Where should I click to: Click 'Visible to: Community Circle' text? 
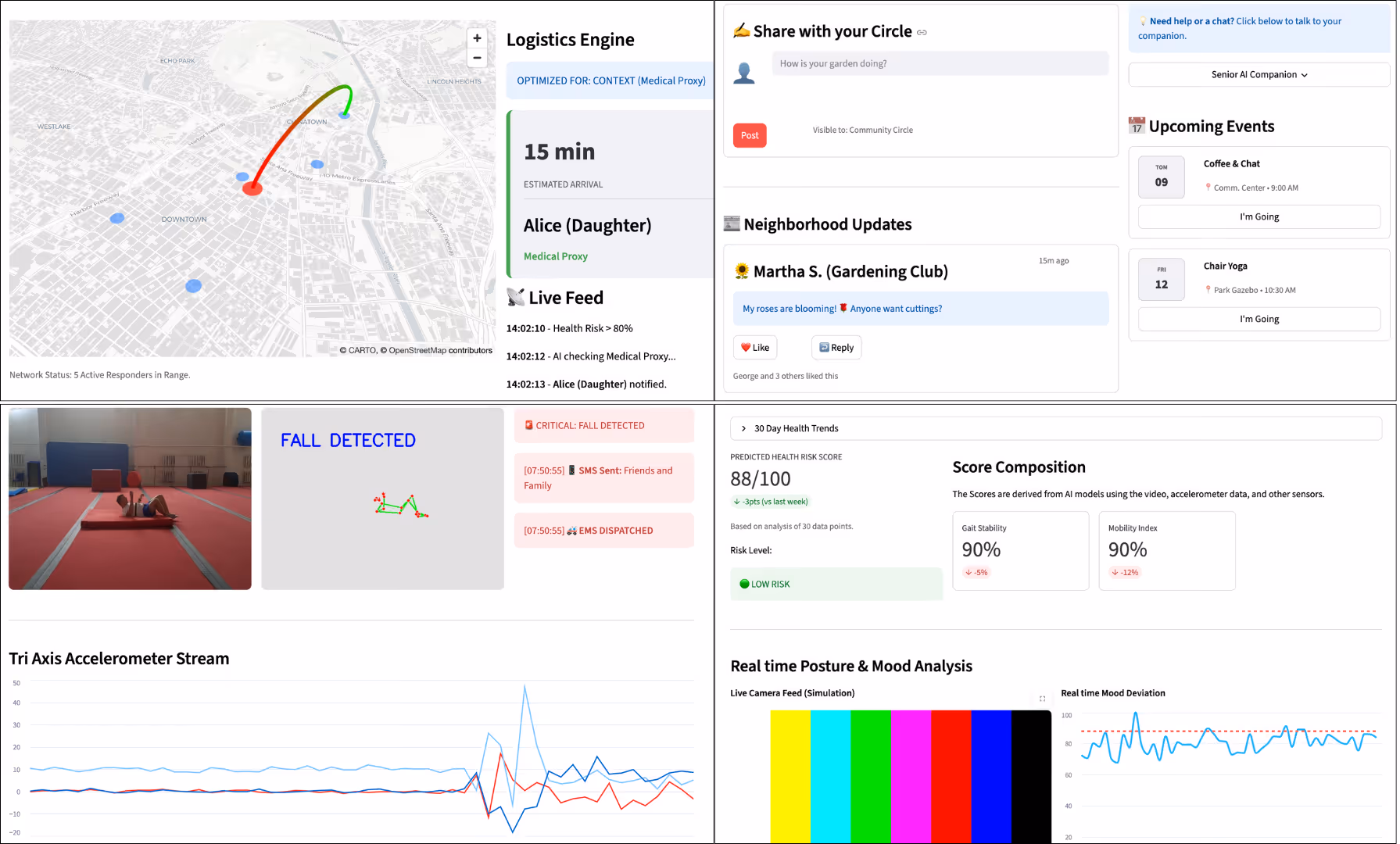click(x=863, y=130)
